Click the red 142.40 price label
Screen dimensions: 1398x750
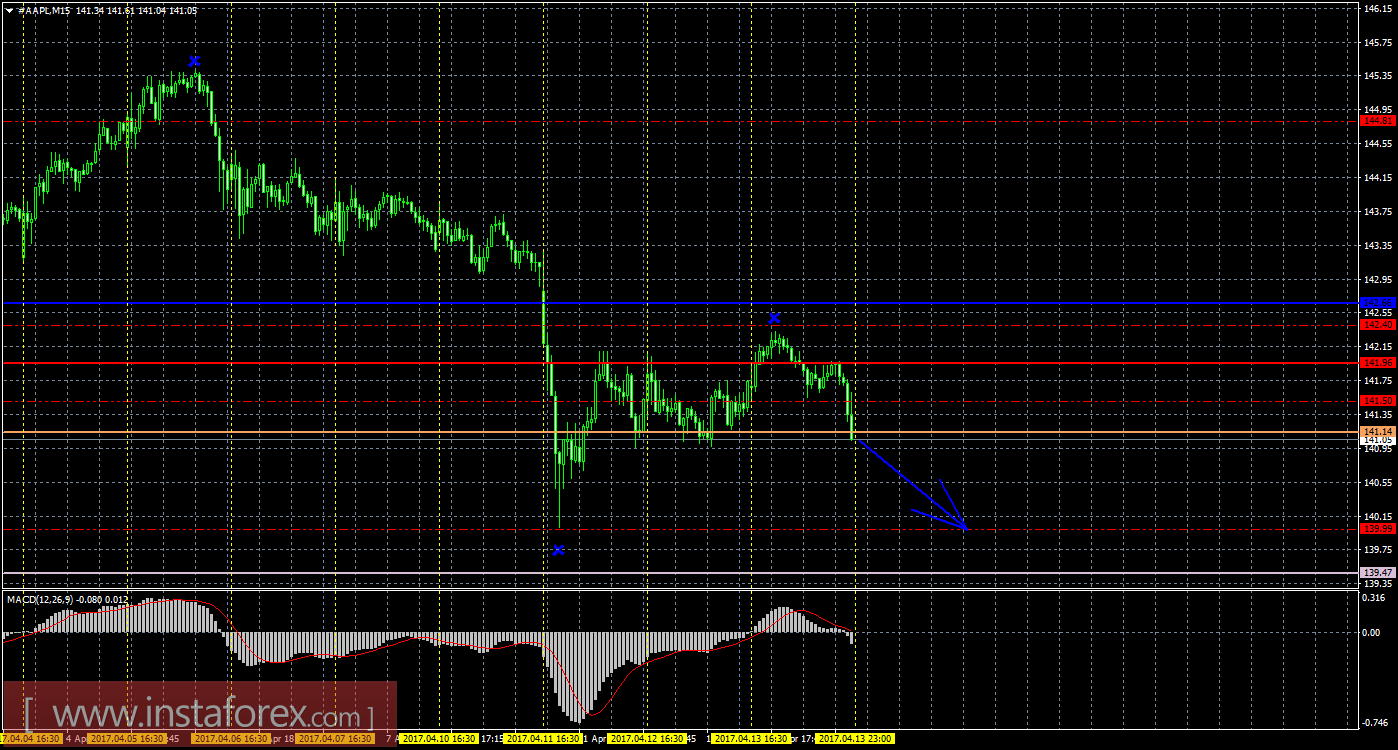tap(1377, 324)
